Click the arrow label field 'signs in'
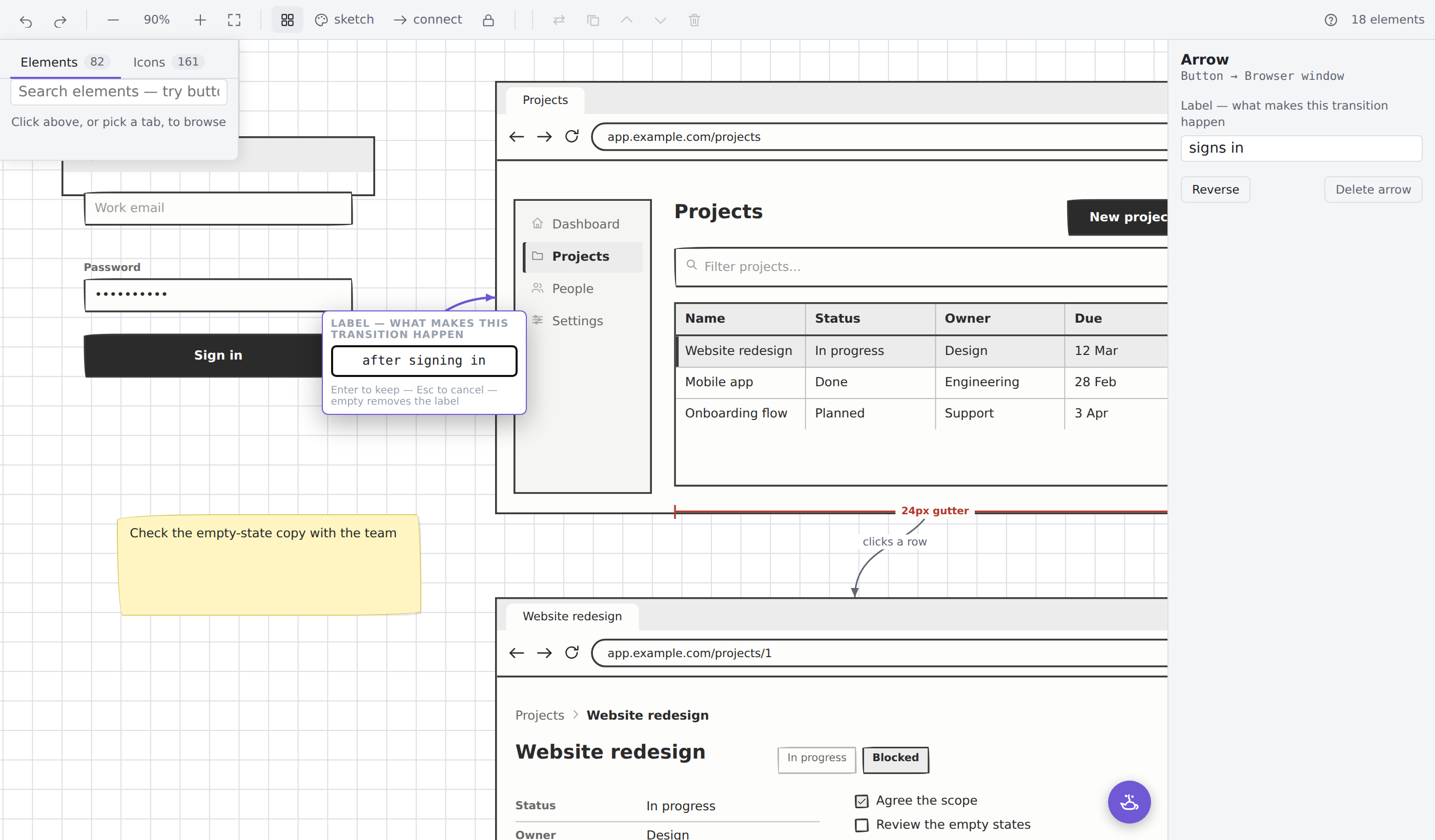The image size is (1435, 840). [x=1301, y=148]
